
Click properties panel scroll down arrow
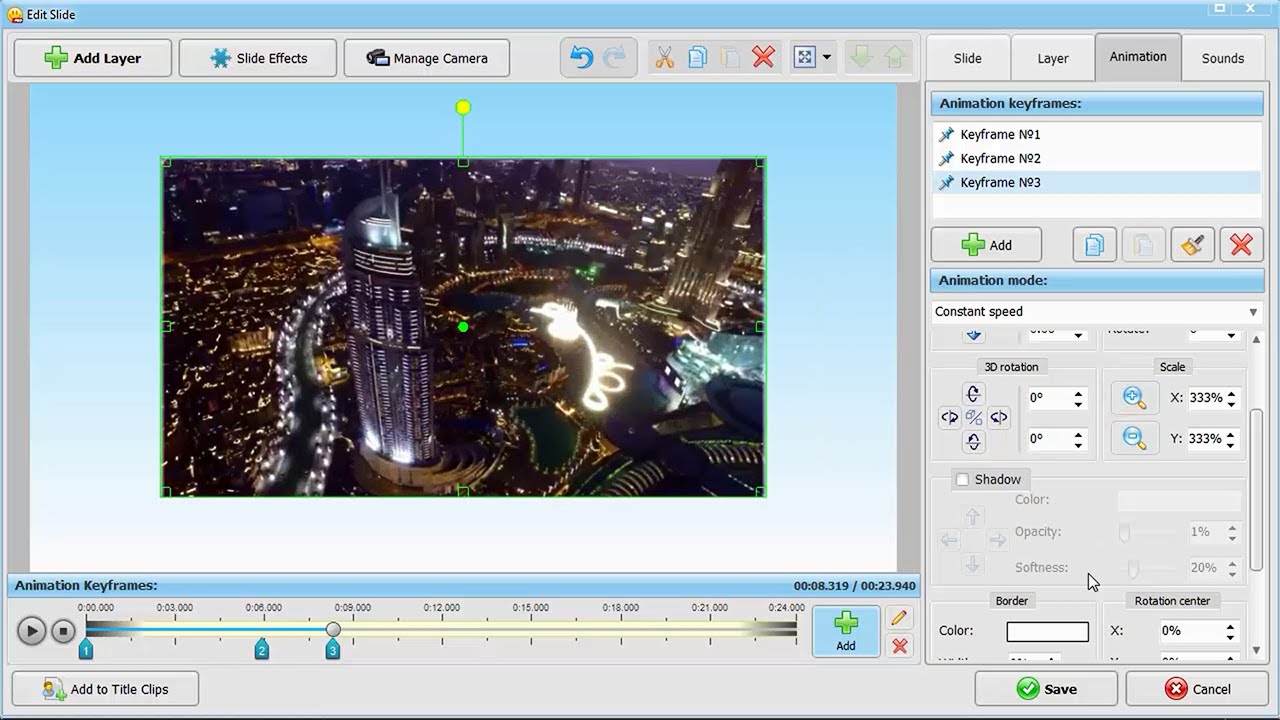click(1256, 650)
